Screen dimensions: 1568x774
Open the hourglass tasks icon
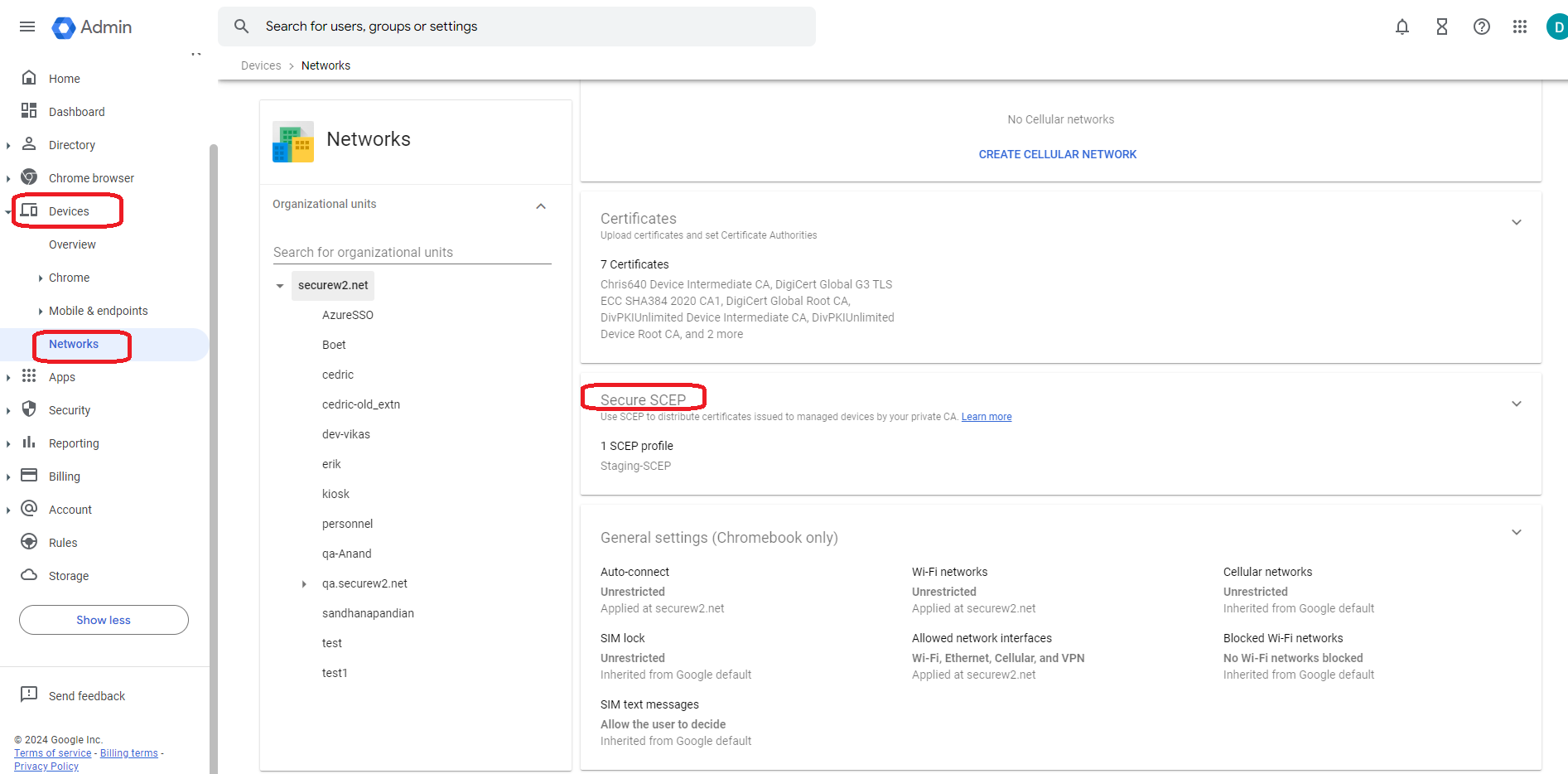click(1441, 27)
